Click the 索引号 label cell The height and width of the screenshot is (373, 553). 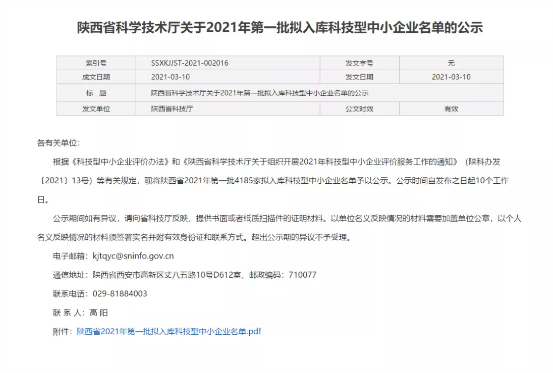point(96,63)
